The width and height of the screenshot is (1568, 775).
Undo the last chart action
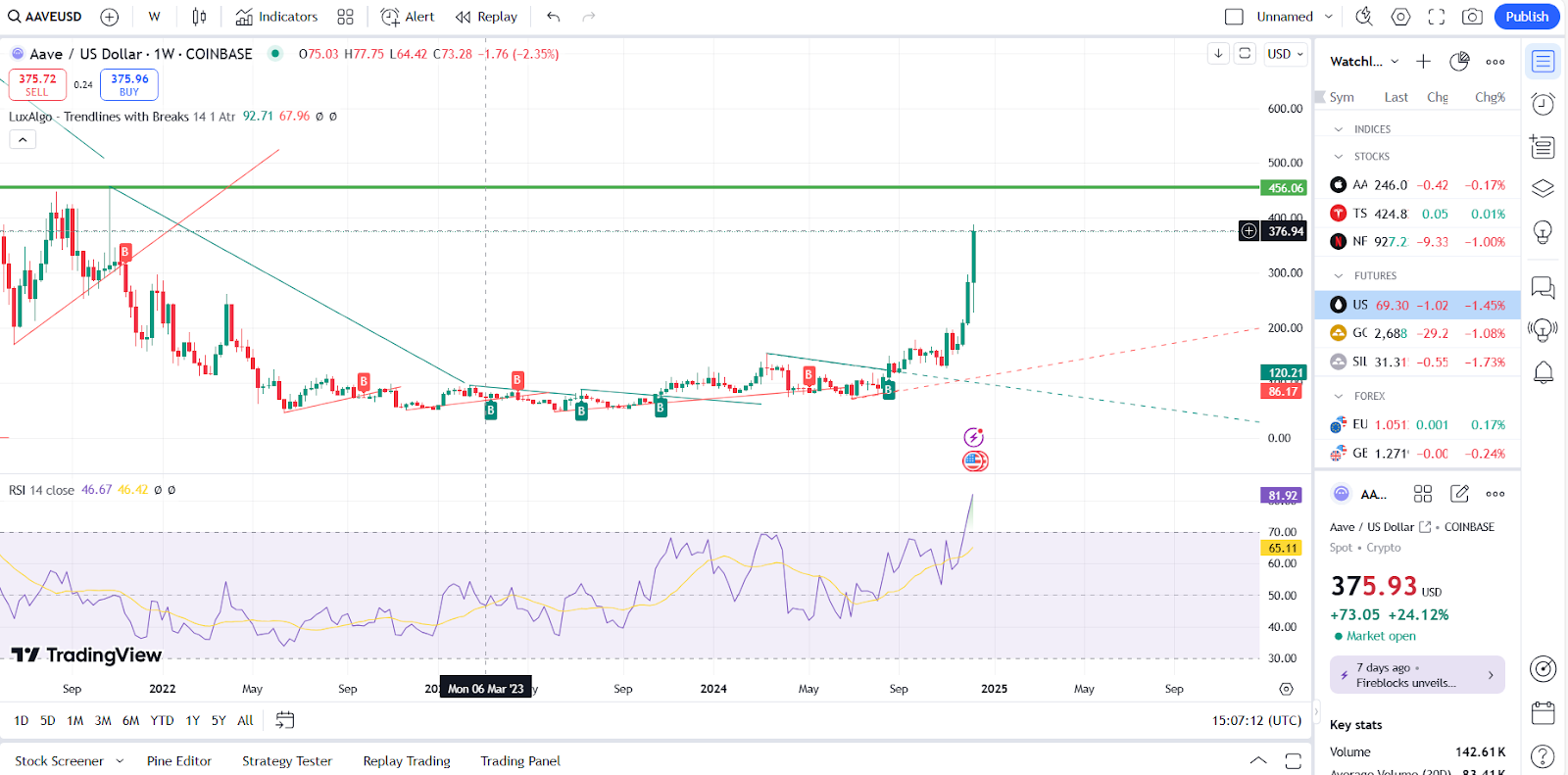554,17
